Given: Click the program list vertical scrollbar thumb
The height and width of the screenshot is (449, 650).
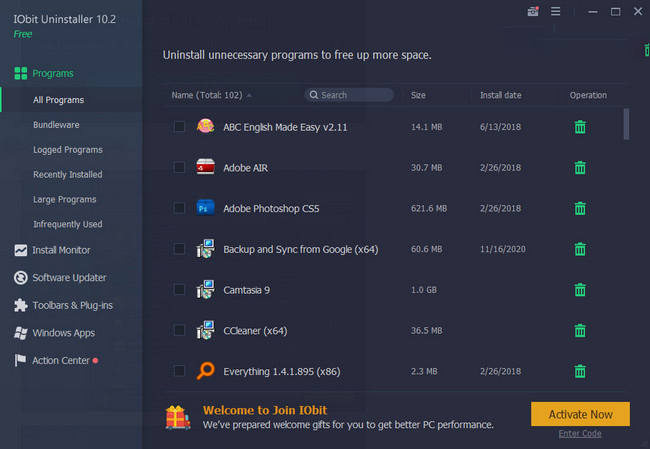Looking at the screenshot, I should (x=626, y=124).
